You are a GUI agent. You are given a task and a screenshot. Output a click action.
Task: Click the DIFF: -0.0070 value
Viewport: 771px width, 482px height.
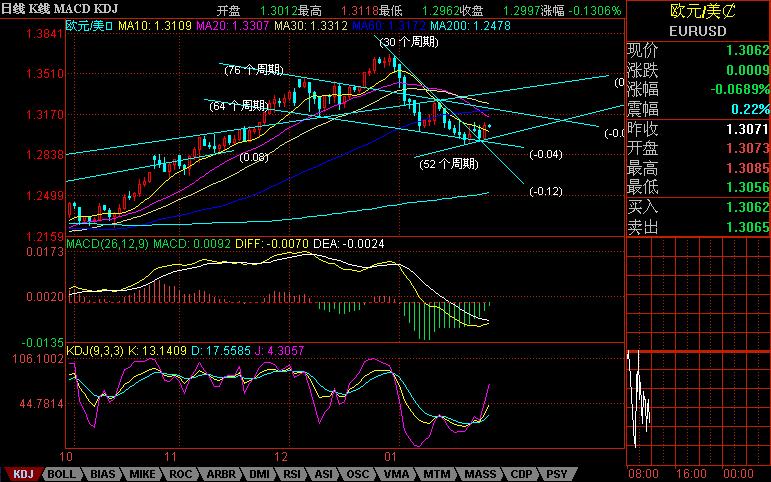(x=272, y=244)
